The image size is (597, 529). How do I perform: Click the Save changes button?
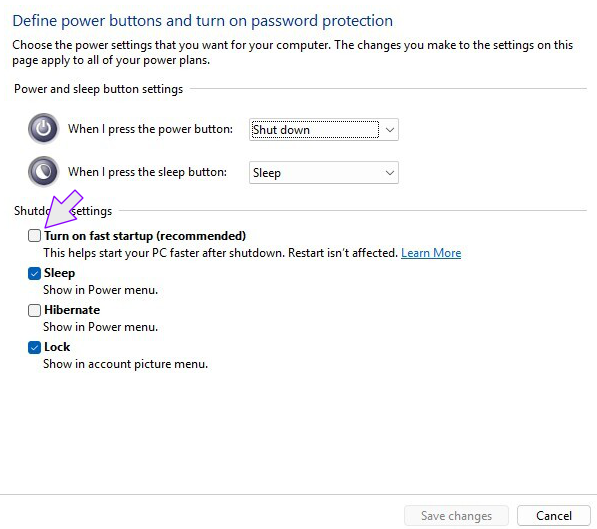click(x=456, y=516)
